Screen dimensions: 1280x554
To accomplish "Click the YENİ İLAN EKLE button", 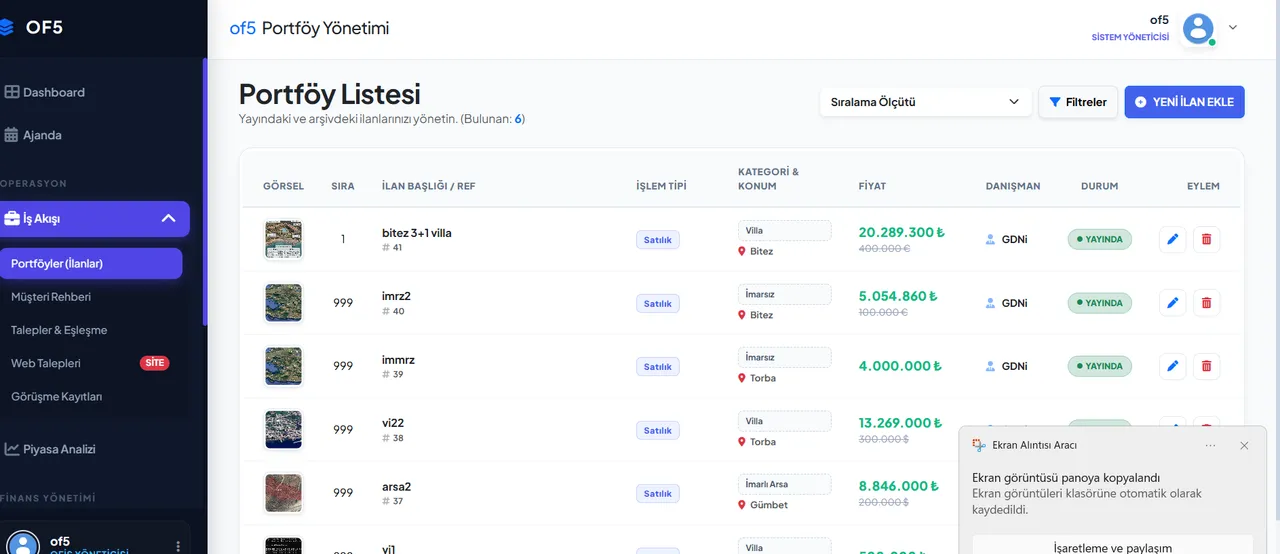I will pos(1184,102).
